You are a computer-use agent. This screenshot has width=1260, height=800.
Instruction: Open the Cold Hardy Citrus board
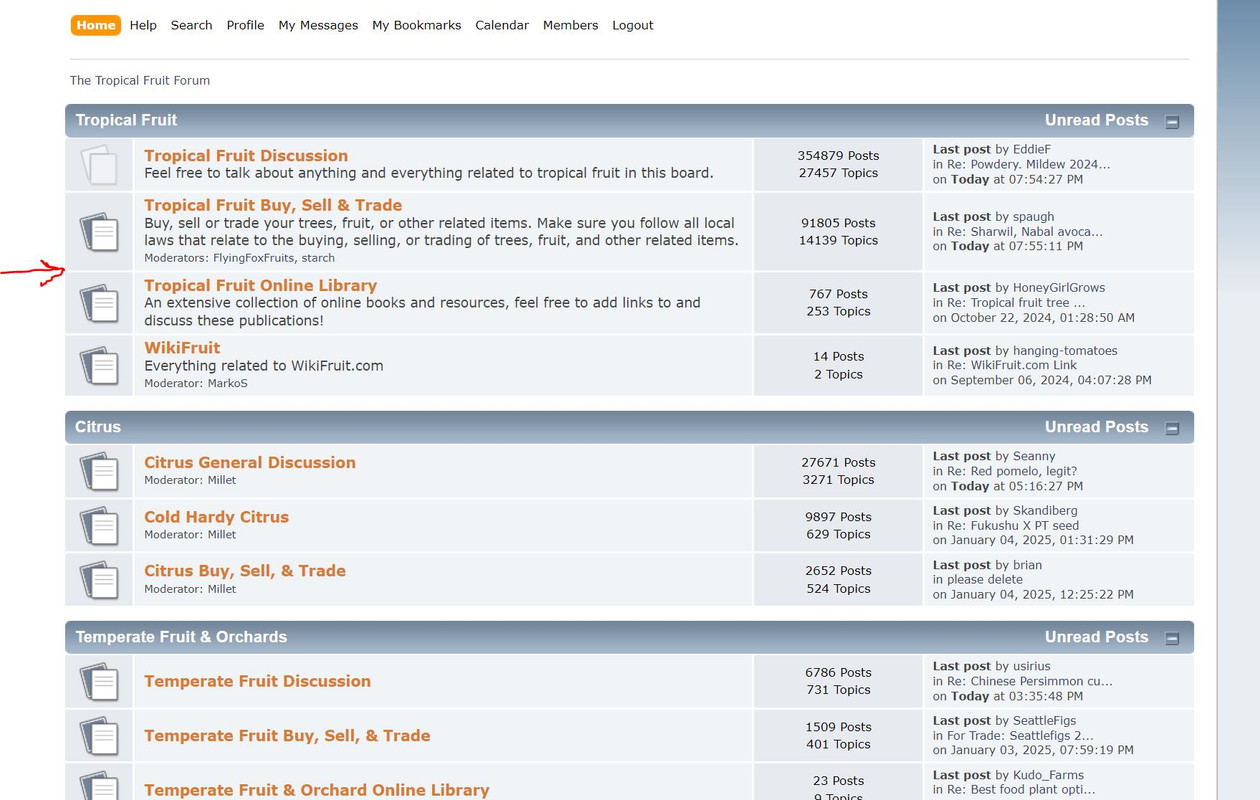tap(216, 516)
